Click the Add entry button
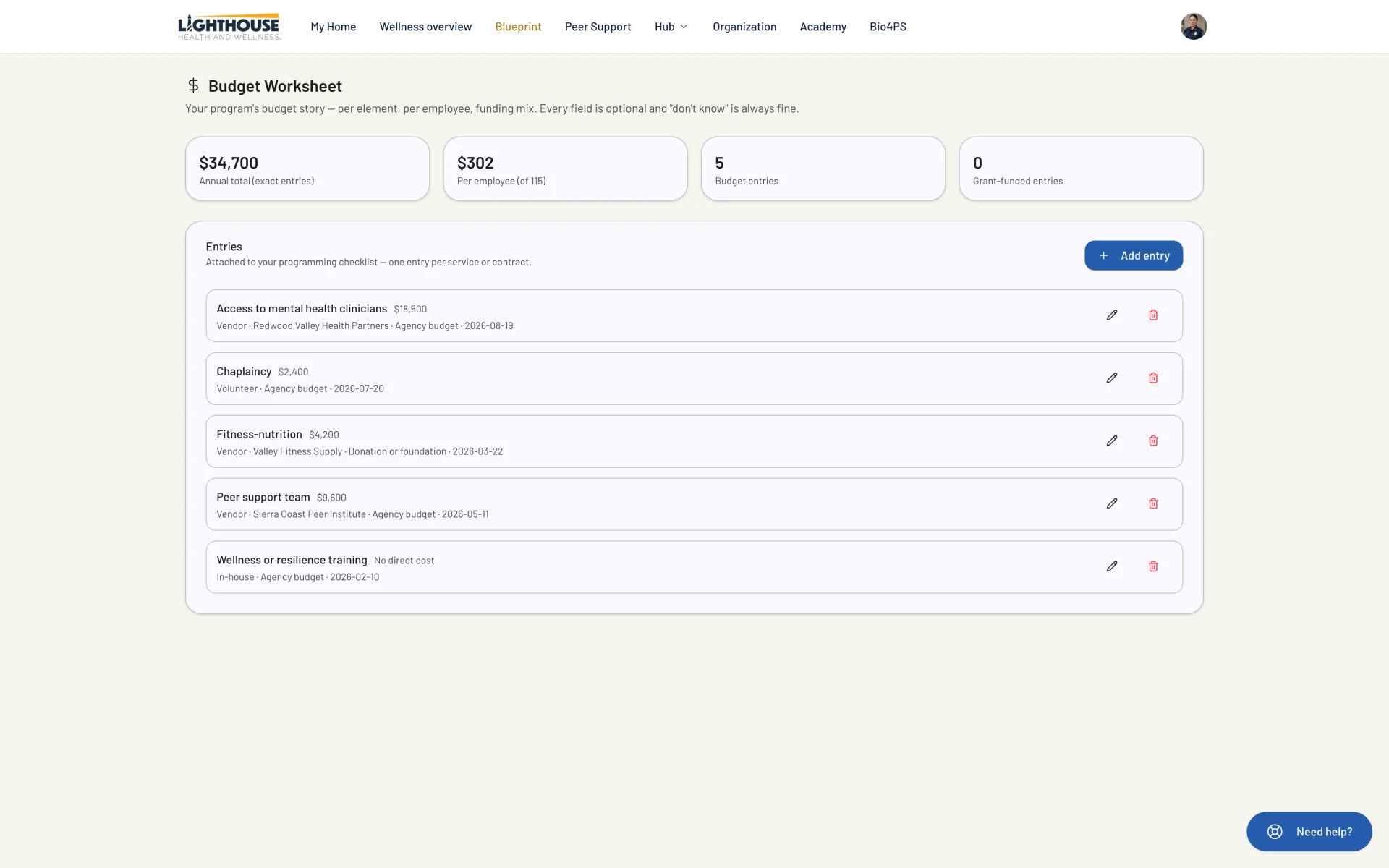The height and width of the screenshot is (868, 1389). [x=1134, y=255]
